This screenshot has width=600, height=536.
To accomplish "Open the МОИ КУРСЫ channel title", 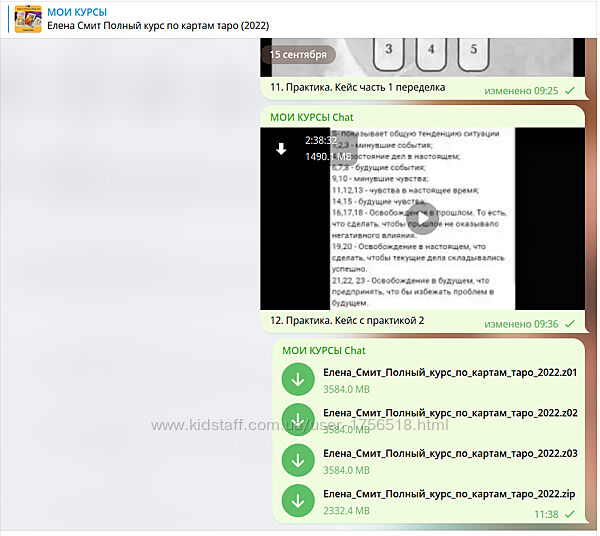I will [x=77, y=11].
